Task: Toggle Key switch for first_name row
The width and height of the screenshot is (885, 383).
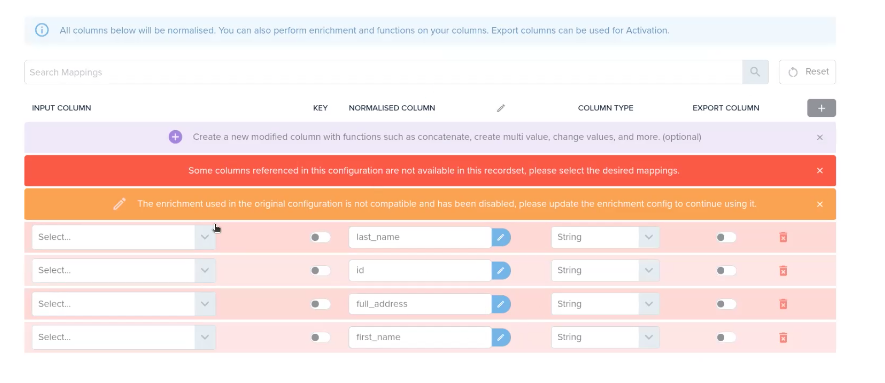Action: (320, 338)
